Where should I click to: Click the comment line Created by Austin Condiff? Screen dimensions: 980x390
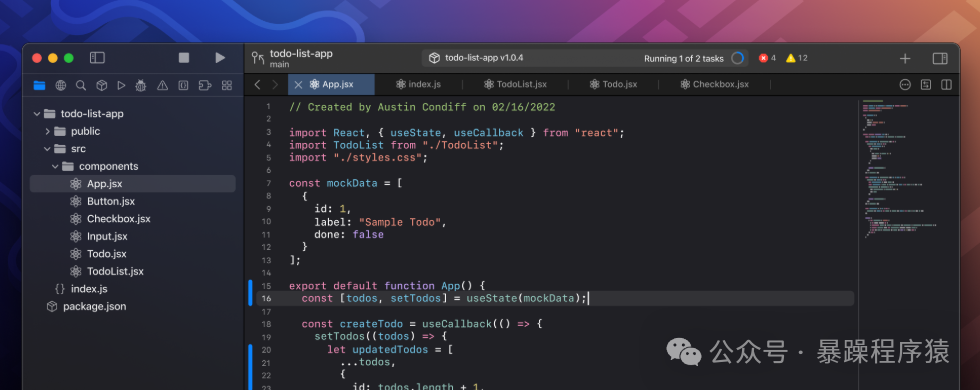(422, 107)
